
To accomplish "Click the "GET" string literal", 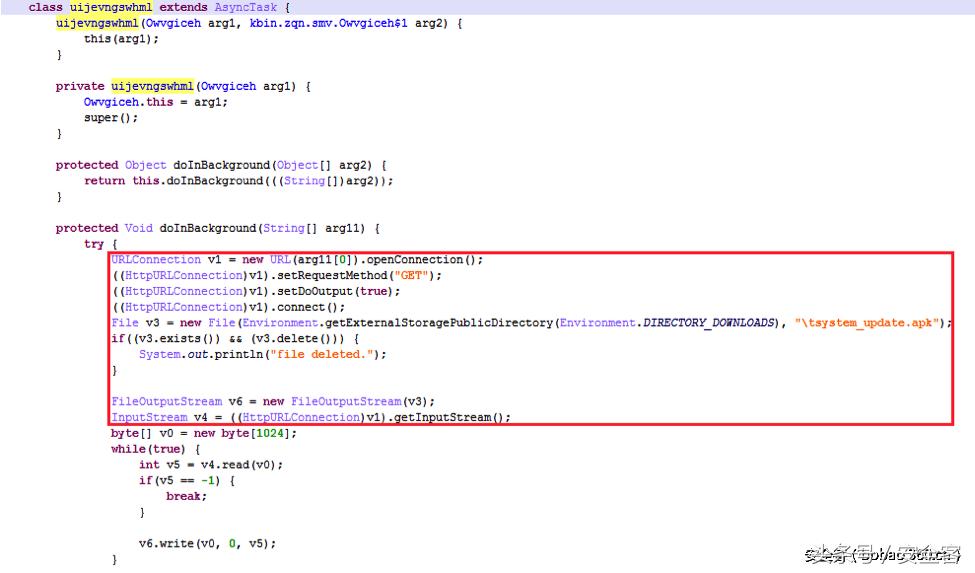I will pyautogui.click(x=411, y=275).
